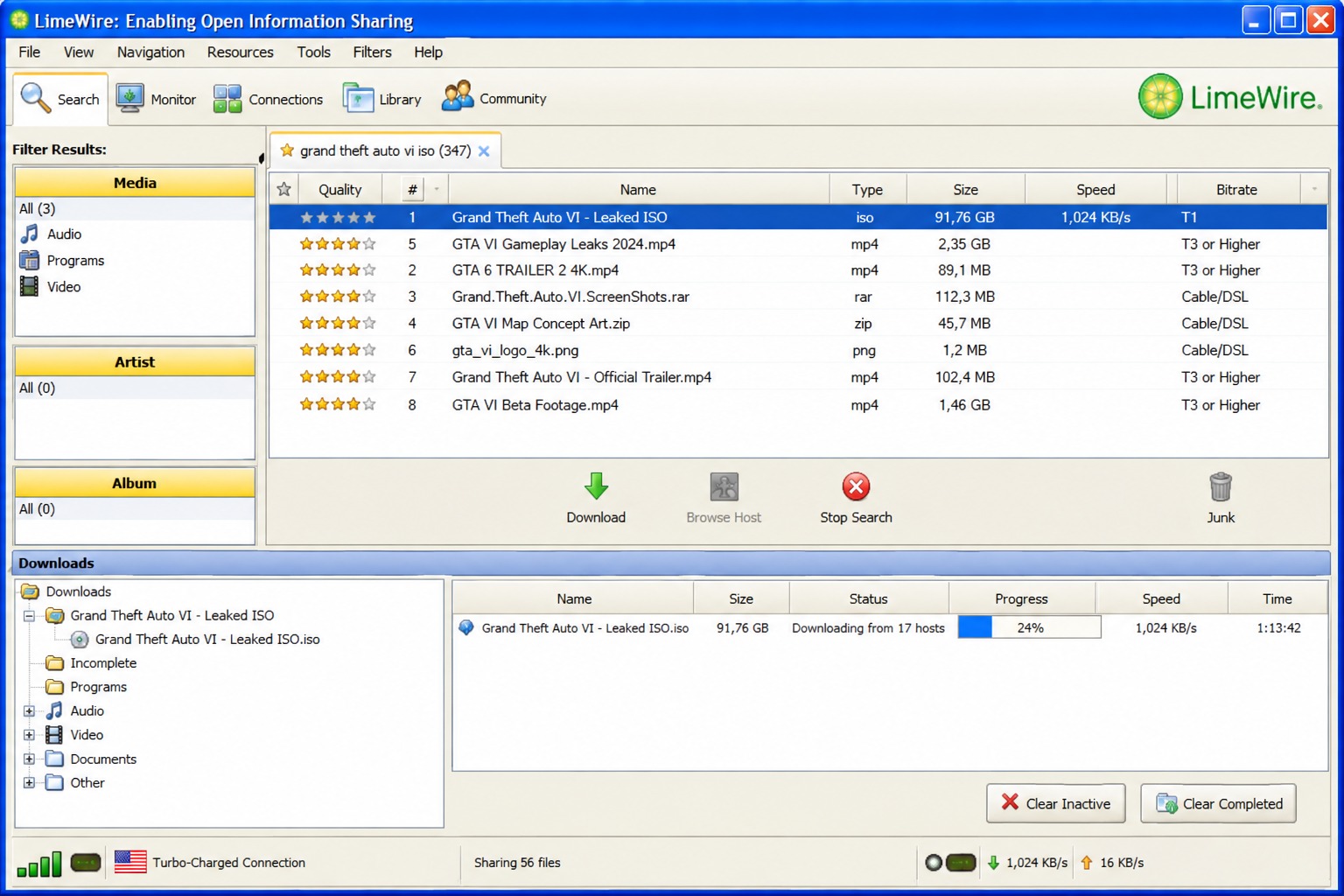Select gta_vi_logo_4k.png result
This screenshot has width=1344, height=896.
click(798, 350)
